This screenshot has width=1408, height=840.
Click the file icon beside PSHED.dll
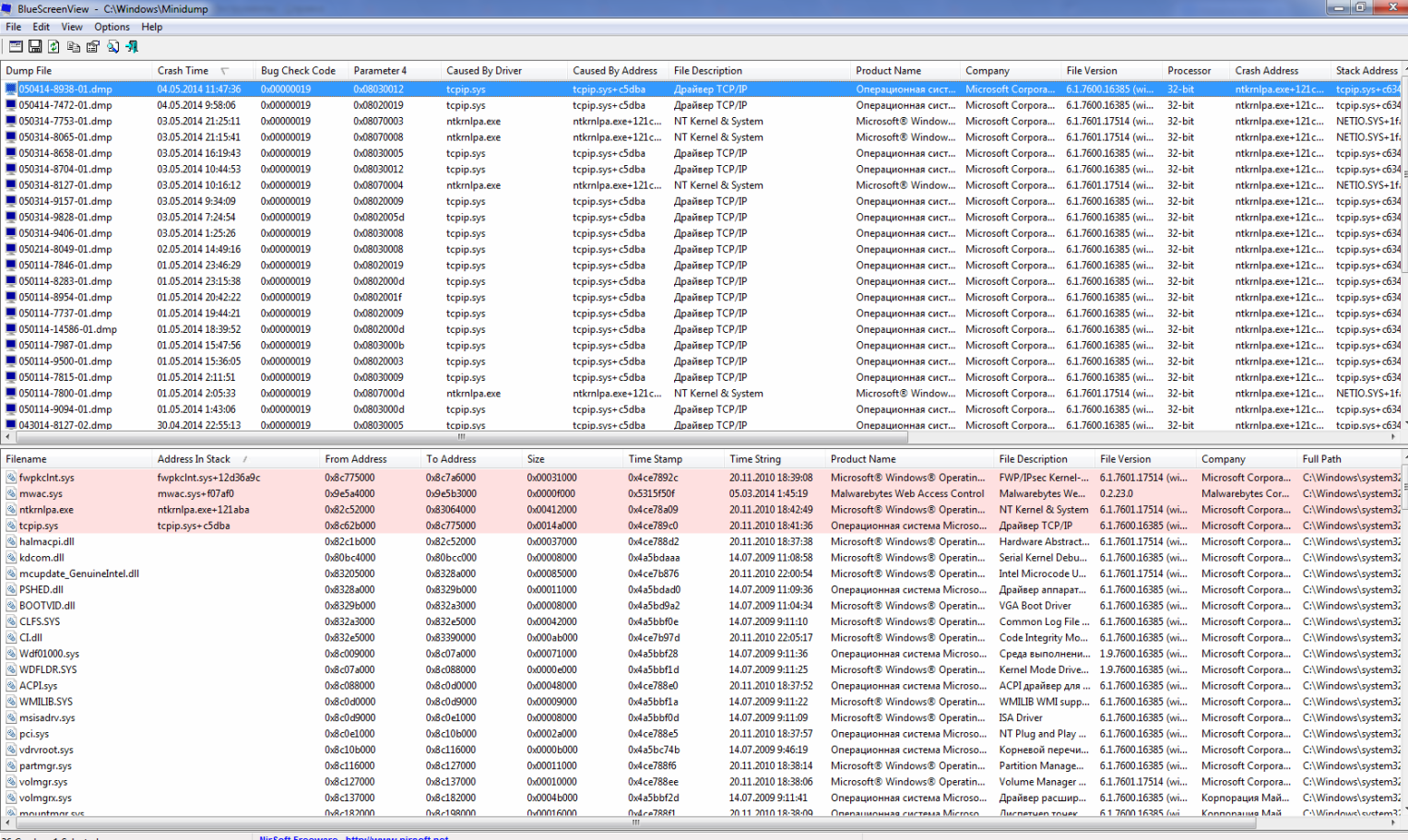11,589
